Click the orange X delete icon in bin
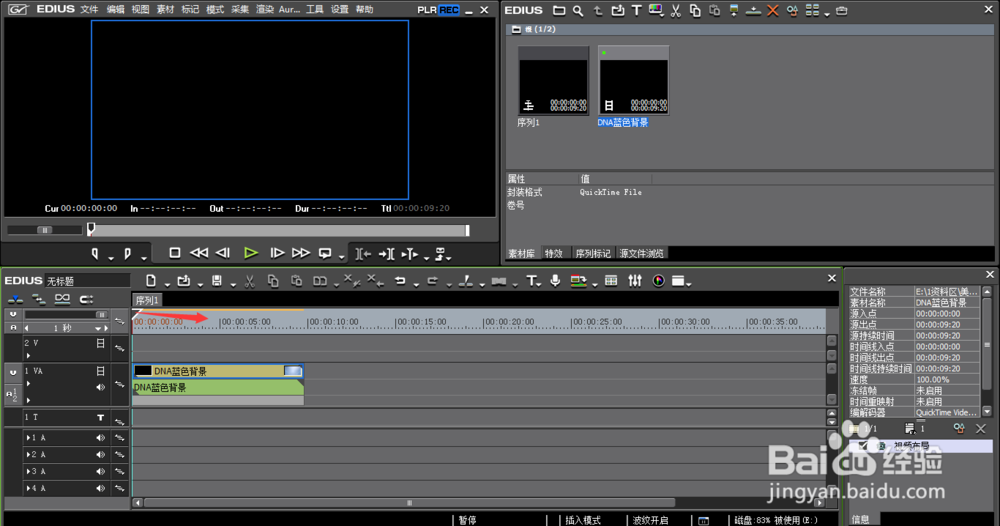 click(x=773, y=10)
